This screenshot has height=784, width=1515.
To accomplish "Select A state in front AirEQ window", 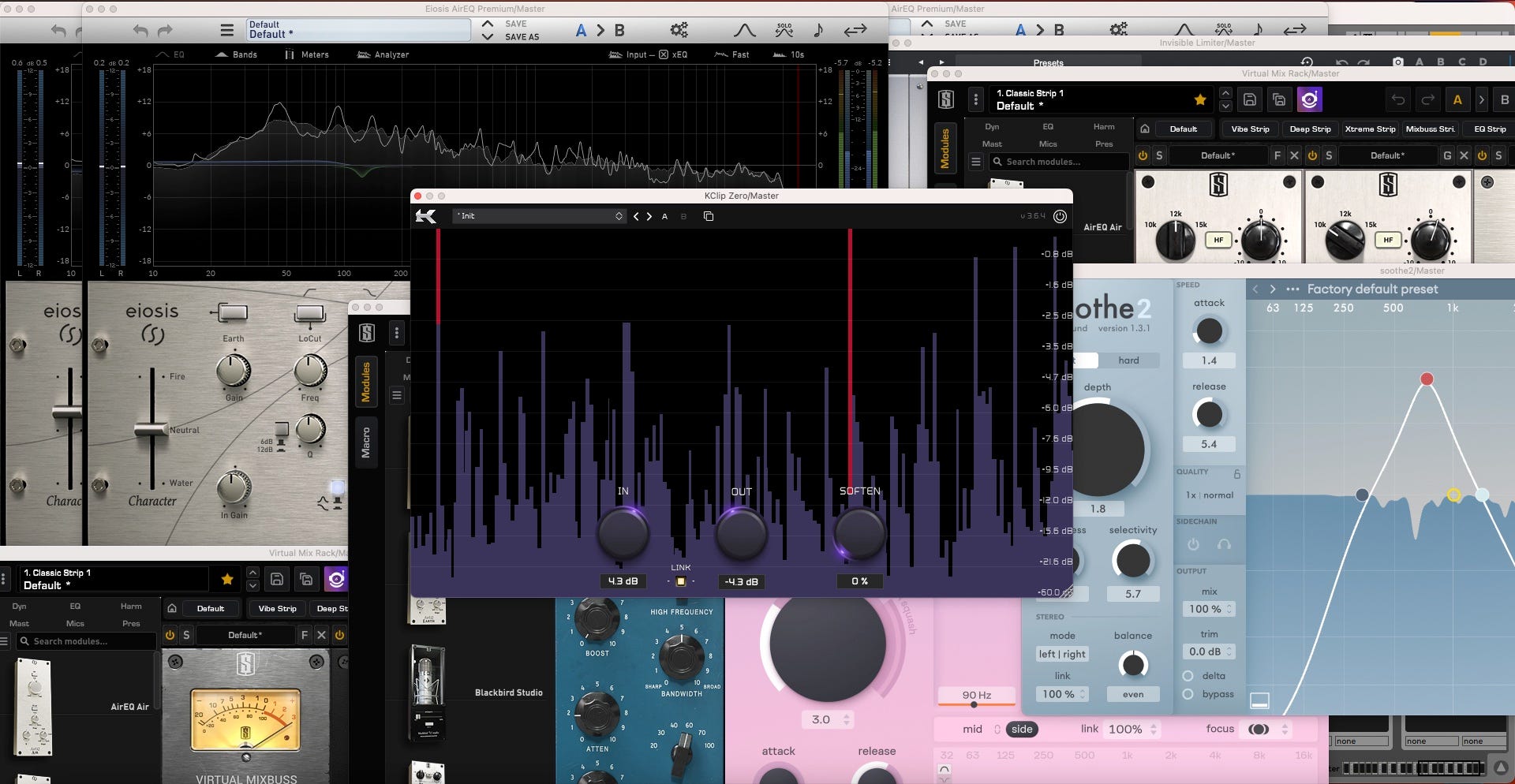I will (x=581, y=31).
